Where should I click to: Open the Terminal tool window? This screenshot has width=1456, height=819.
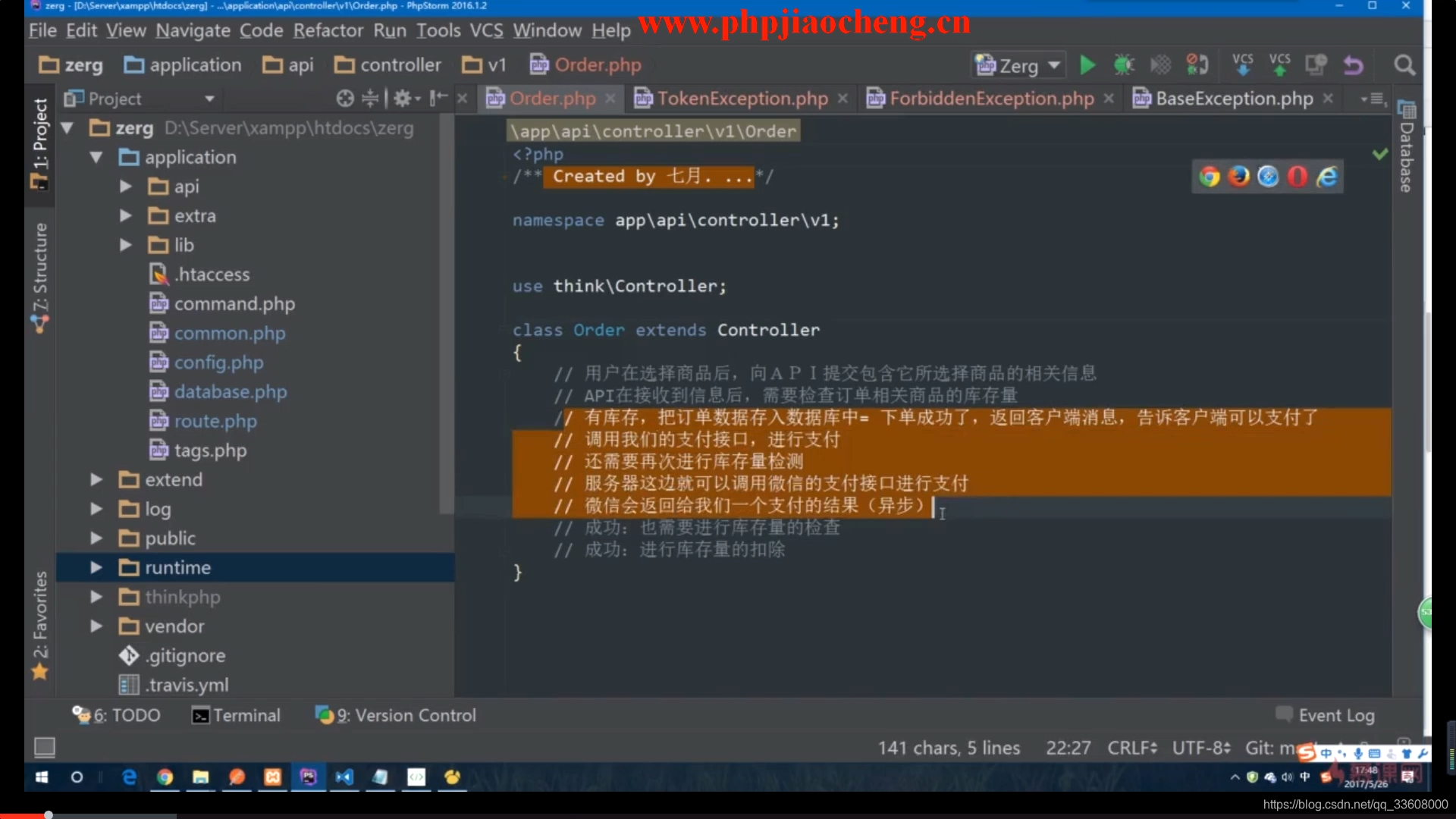click(236, 715)
